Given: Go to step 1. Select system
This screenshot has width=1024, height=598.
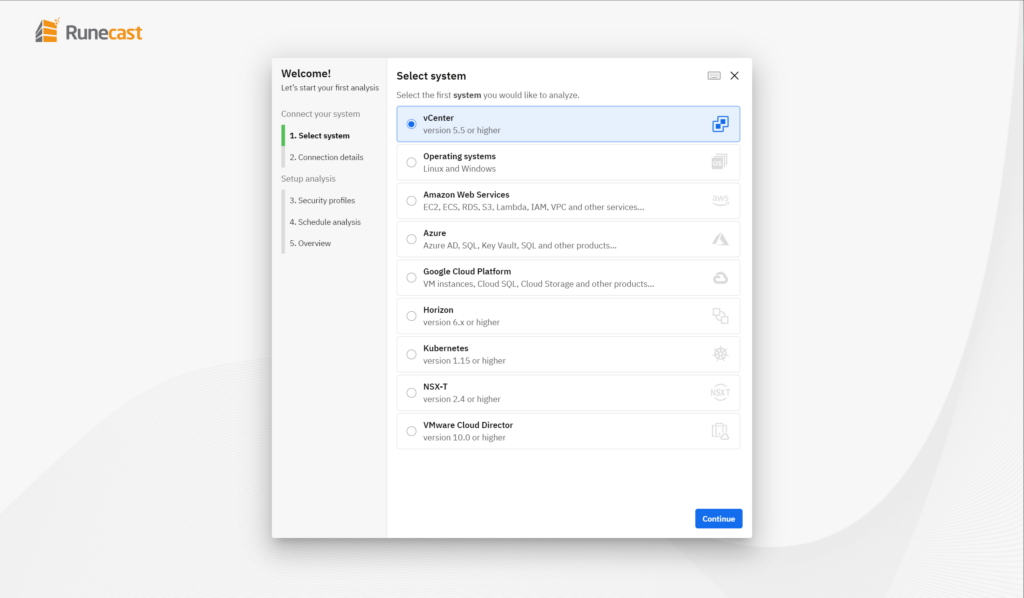Looking at the screenshot, I should pos(319,136).
